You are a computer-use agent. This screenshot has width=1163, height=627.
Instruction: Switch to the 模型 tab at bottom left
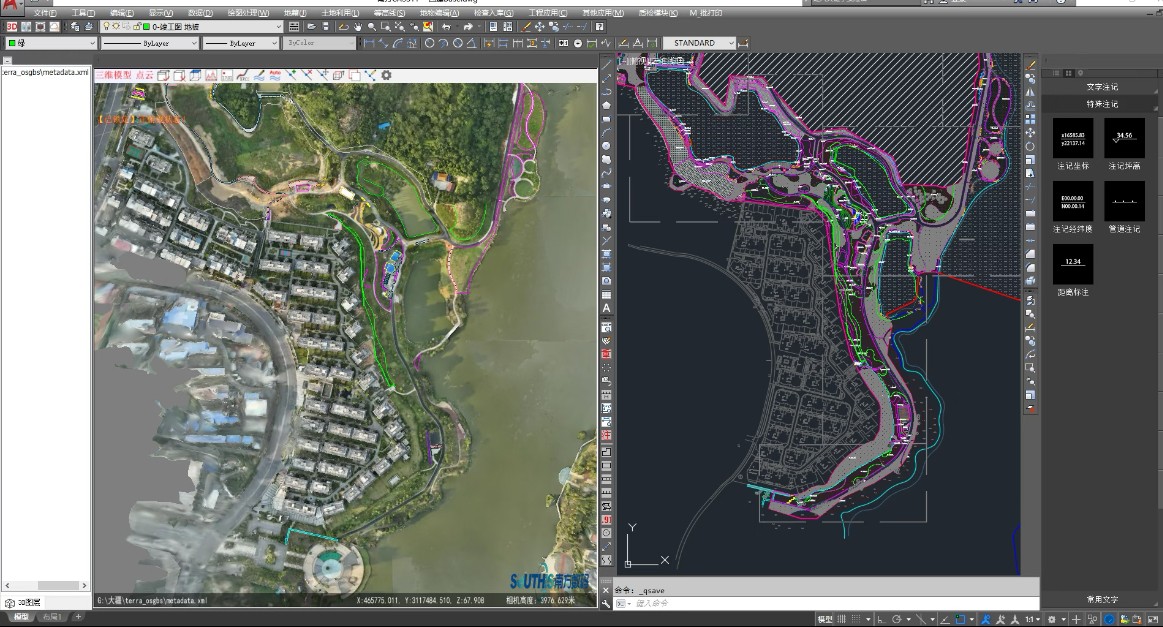tap(21, 617)
